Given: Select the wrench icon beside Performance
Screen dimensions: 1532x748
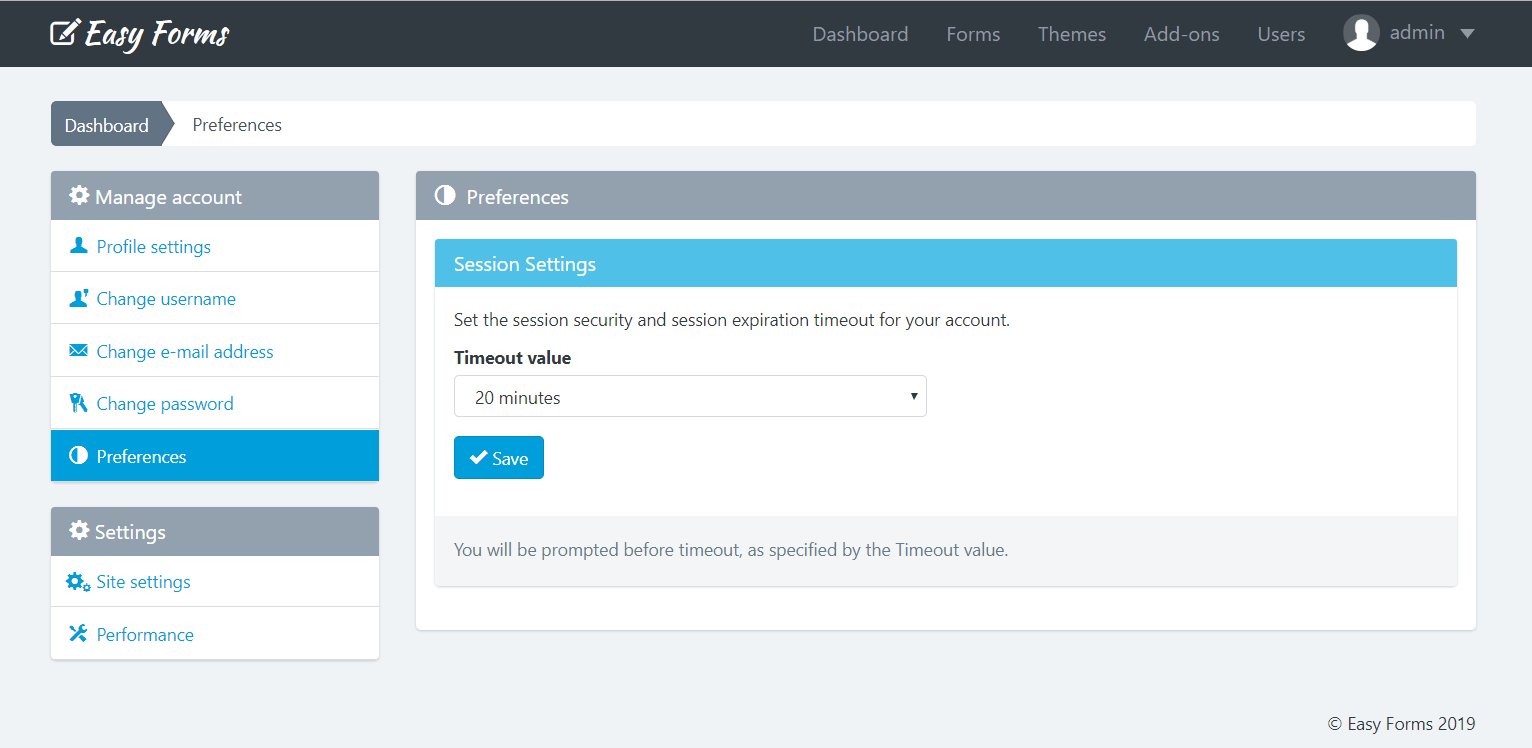Looking at the screenshot, I should 78,632.
